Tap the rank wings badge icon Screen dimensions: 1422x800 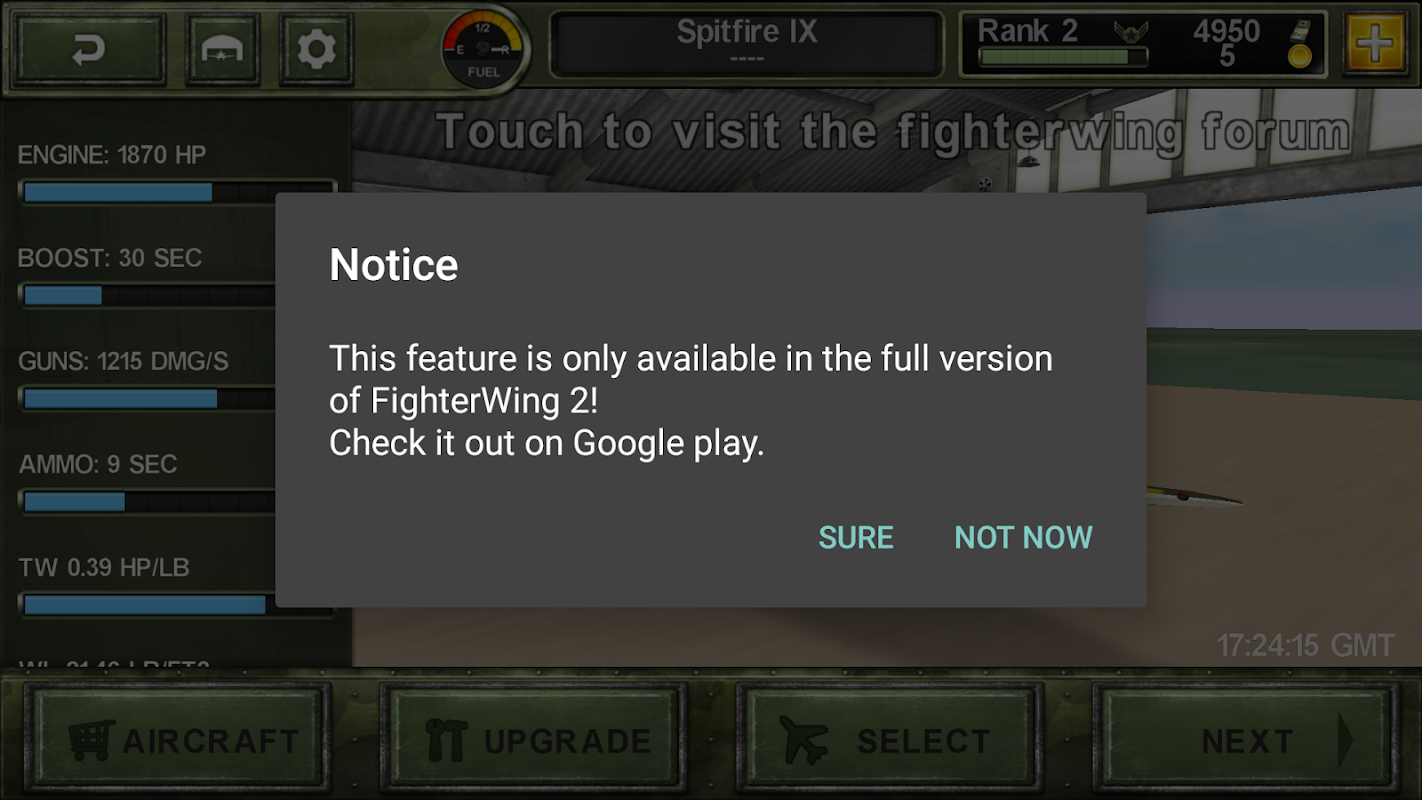point(1131,32)
